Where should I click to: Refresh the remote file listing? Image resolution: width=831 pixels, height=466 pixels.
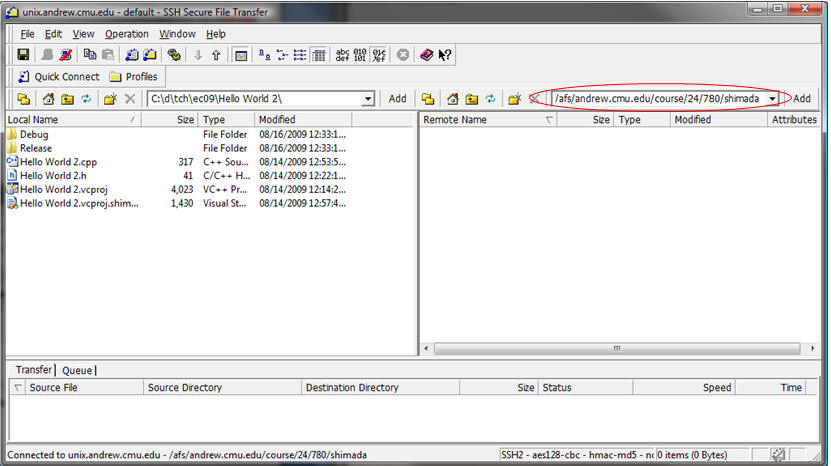tap(491, 99)
